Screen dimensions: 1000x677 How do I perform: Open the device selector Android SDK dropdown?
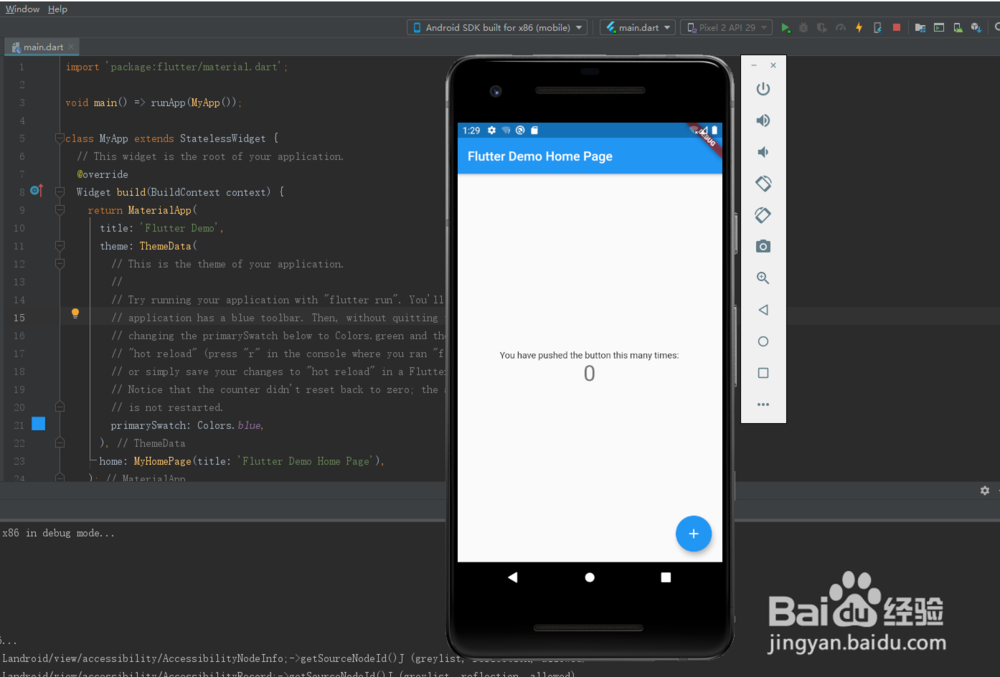click(497, 27)
